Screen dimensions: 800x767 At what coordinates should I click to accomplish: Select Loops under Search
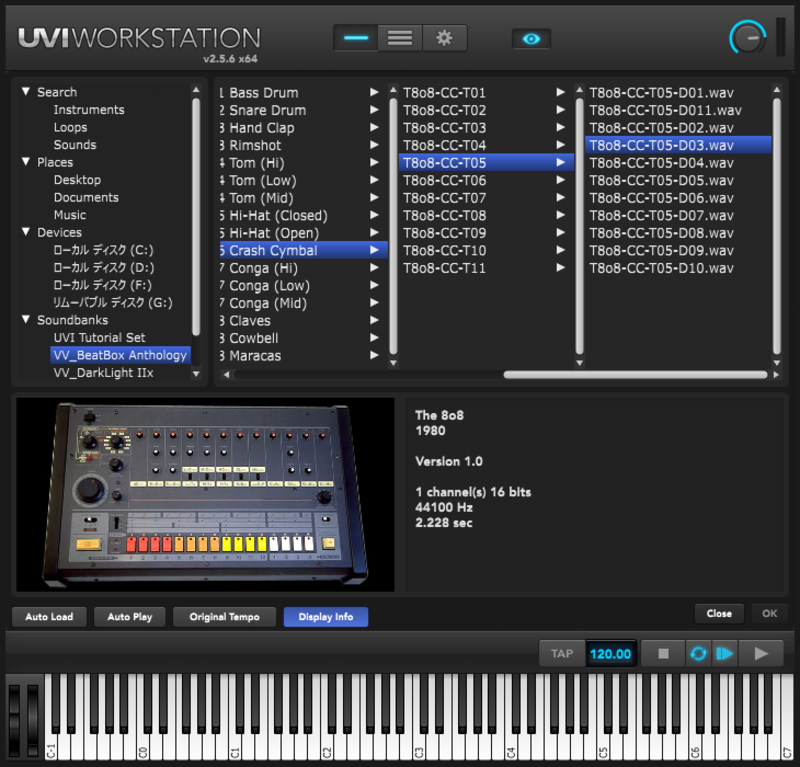point(70,127)
